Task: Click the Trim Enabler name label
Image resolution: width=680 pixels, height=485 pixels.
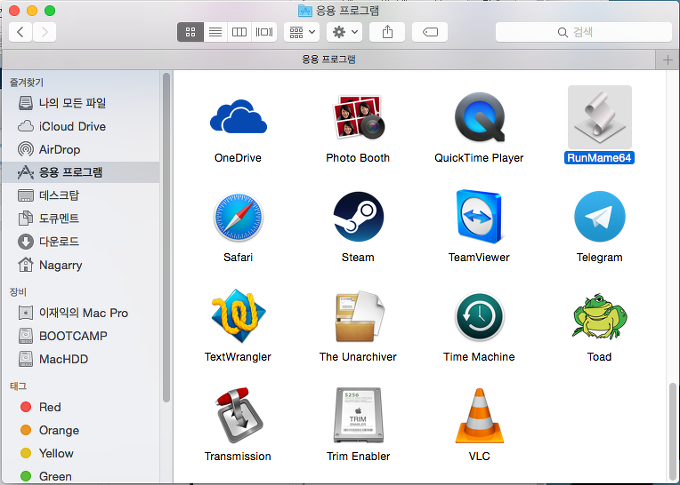Action: (358, 456)
